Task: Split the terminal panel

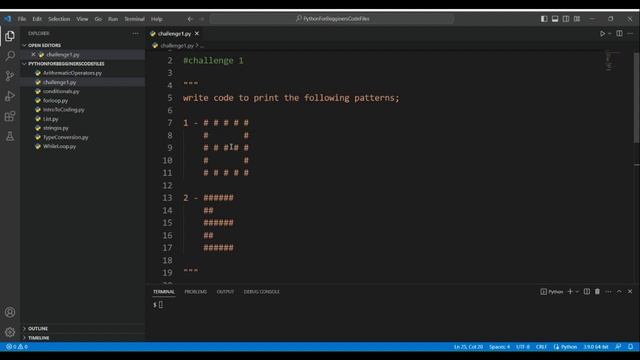Action: click(x=587, y=291)
